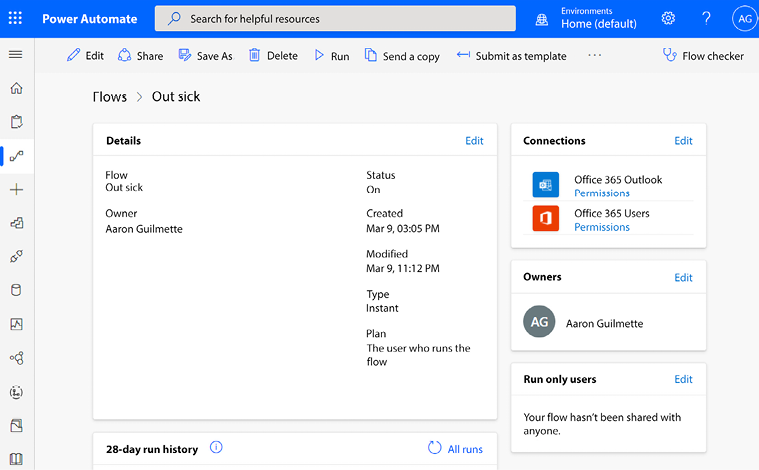Open My flows icon in sidebar
Image resolution: width=759 pixels, height=470 pixels.
pos(16,156)
